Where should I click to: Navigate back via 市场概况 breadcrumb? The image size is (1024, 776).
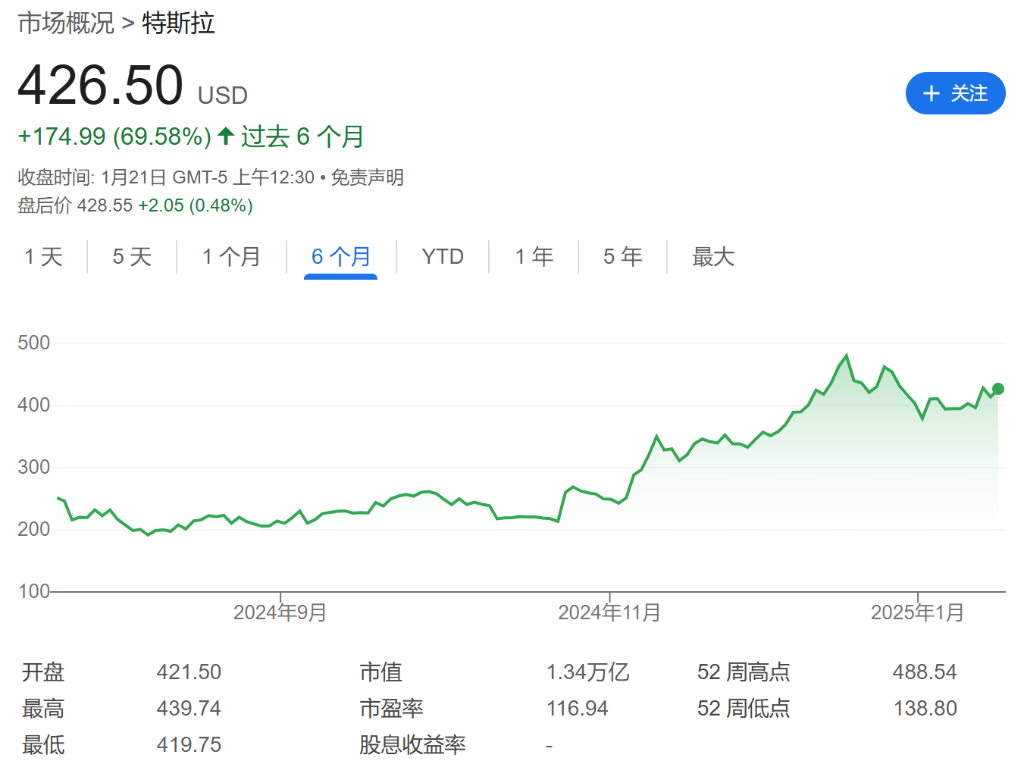(65, 22)
